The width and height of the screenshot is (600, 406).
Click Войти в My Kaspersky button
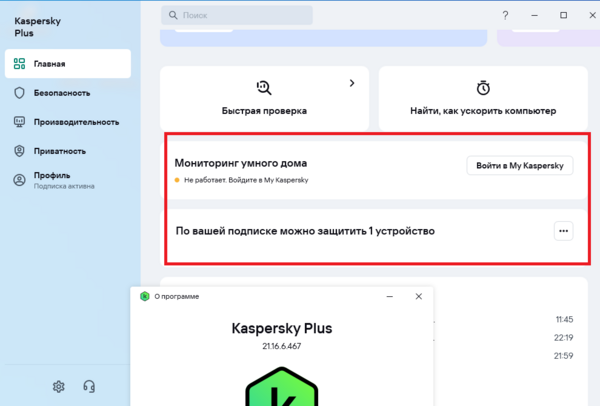coord(520,166)
